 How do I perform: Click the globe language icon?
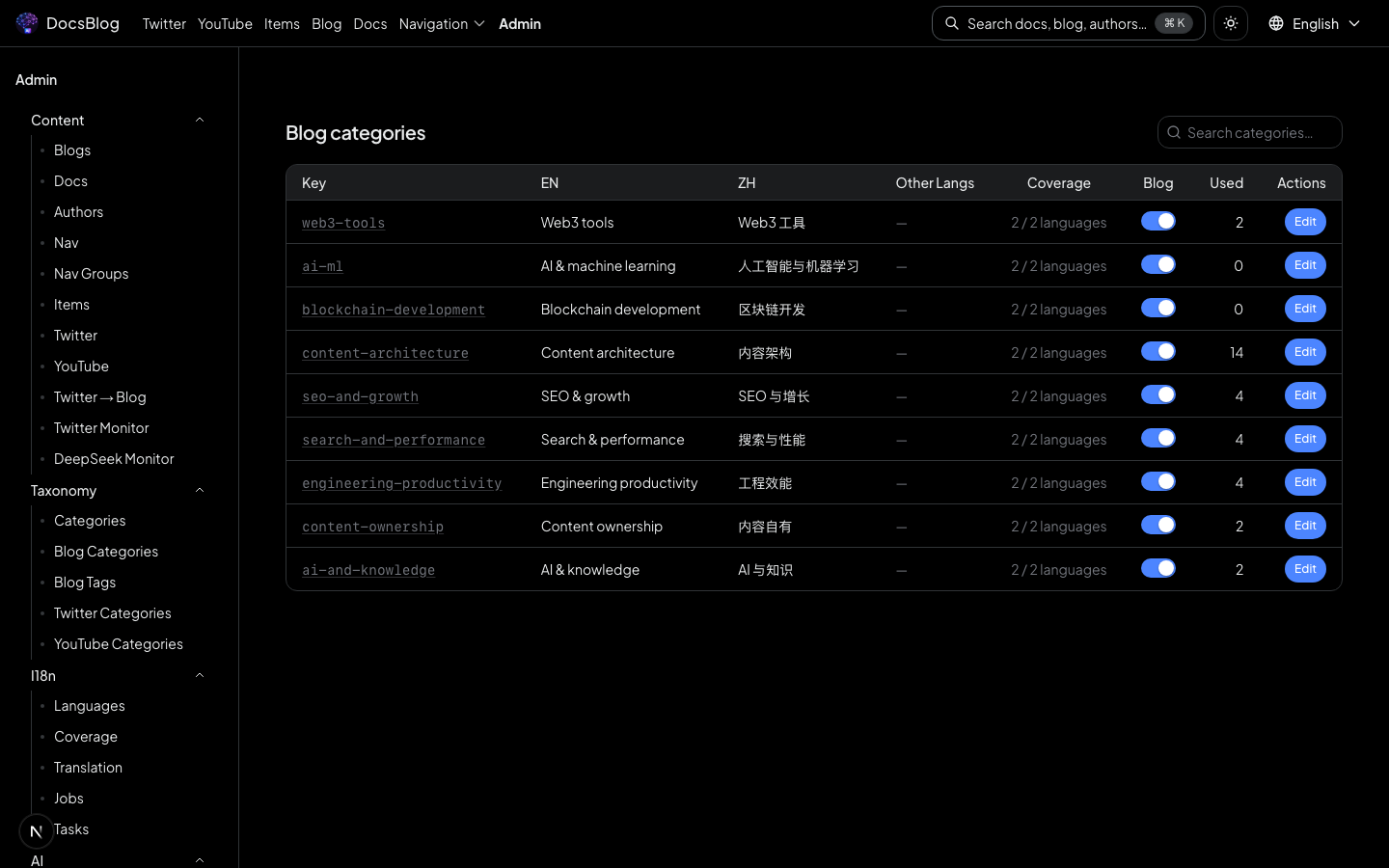(x=1276, y=23)
